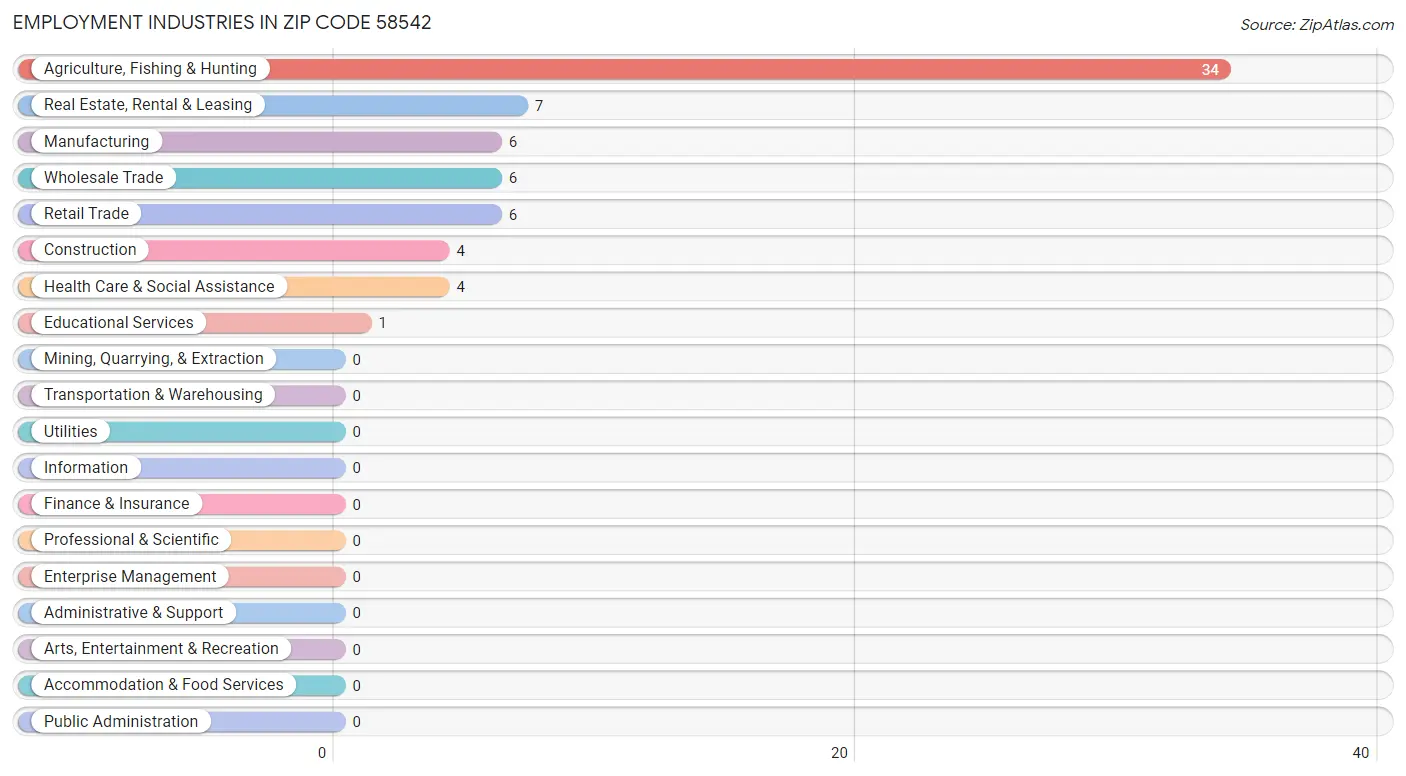Image resolution: width=1406 pixels, height=776 pixels.
Task: Click the Educational Services label
Action: [119, 323]
